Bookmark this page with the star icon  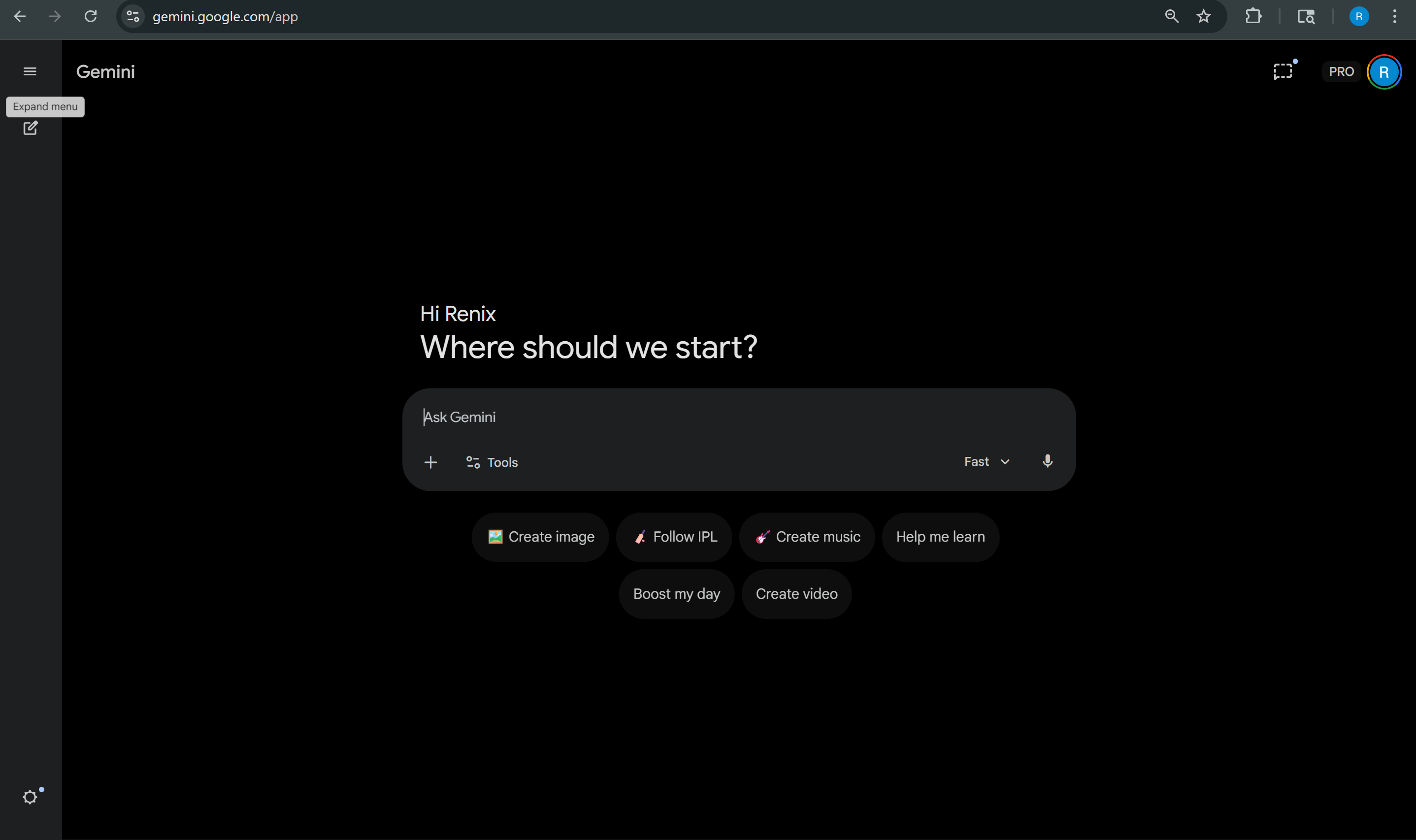point(1204,16)
